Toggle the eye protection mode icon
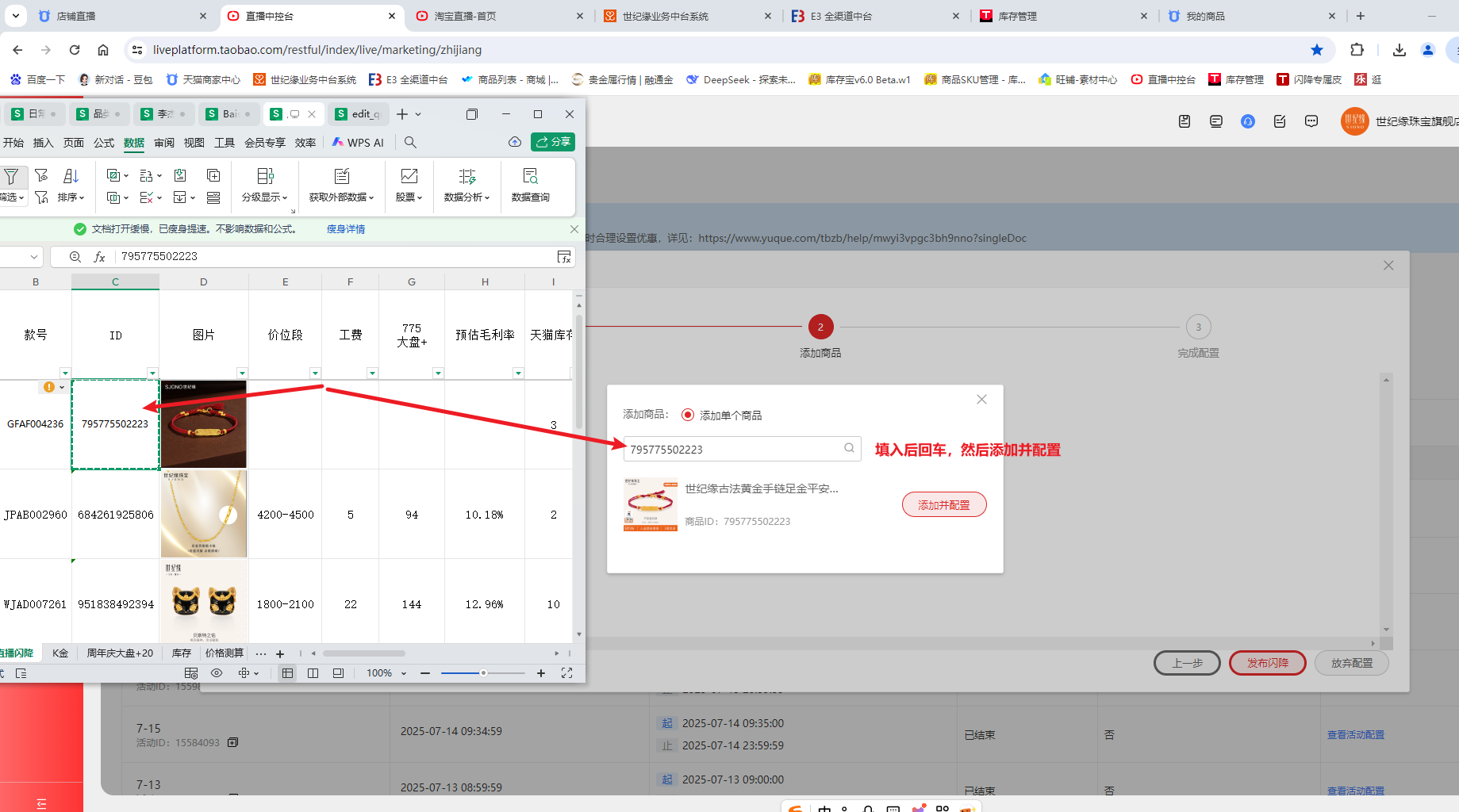This screenshot has height=812, width=1459. coord(217,673)
